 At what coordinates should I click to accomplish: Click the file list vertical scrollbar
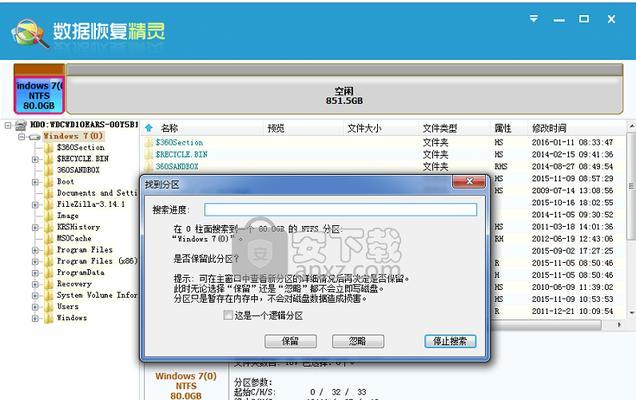click(632, 187)
